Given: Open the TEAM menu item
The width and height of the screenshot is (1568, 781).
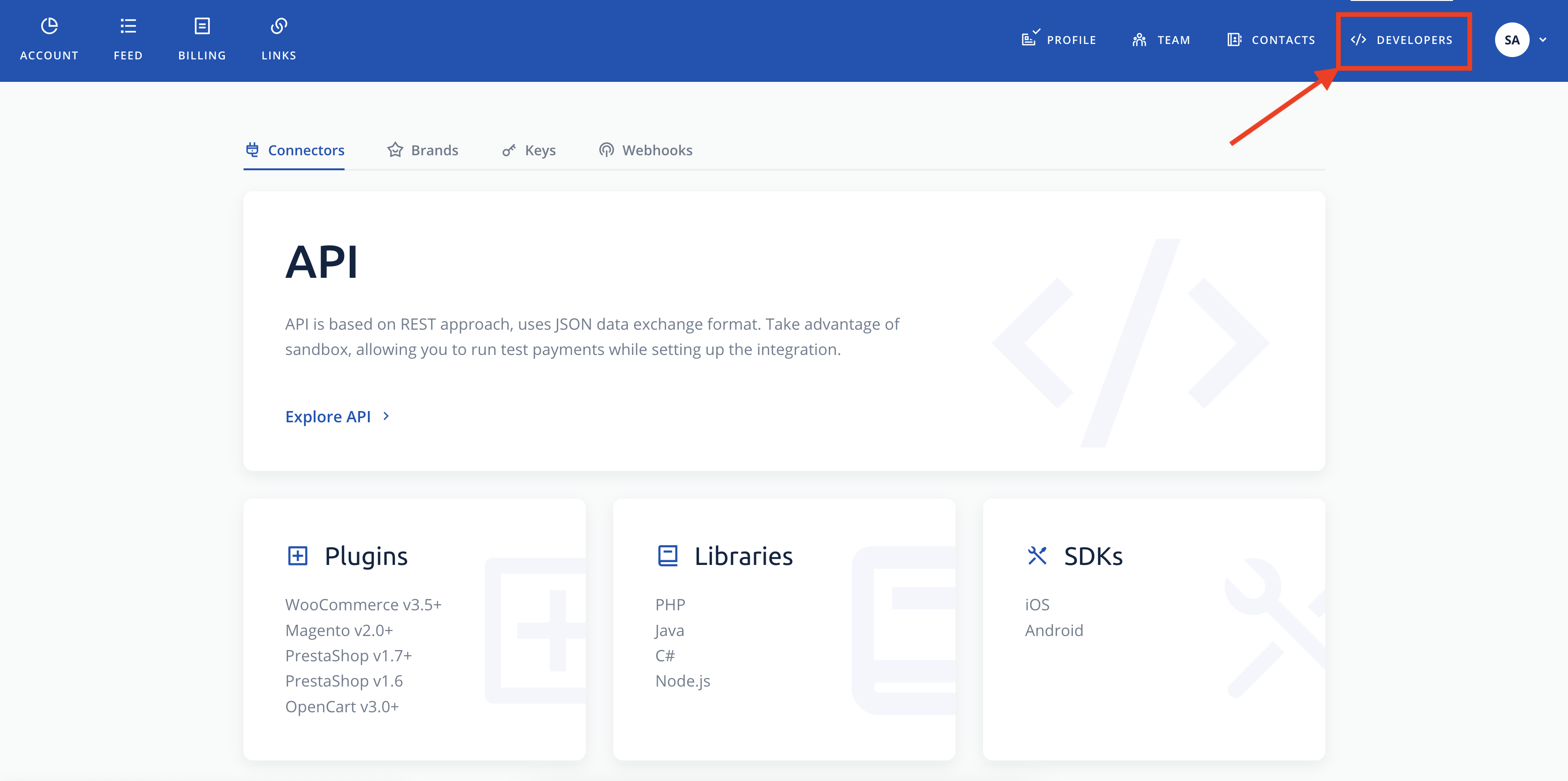Looking at the screenshot, I should (1161, 40).
